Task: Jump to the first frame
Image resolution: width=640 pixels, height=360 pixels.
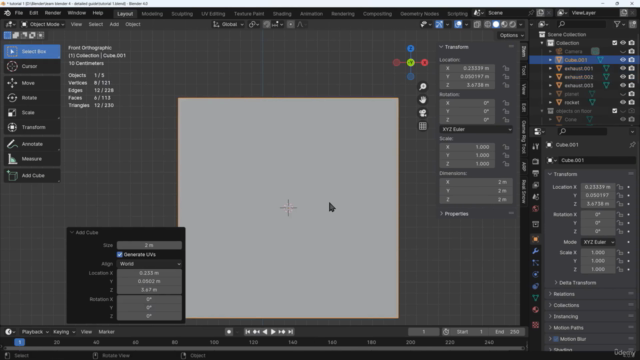Action: [x=247, y=332]
